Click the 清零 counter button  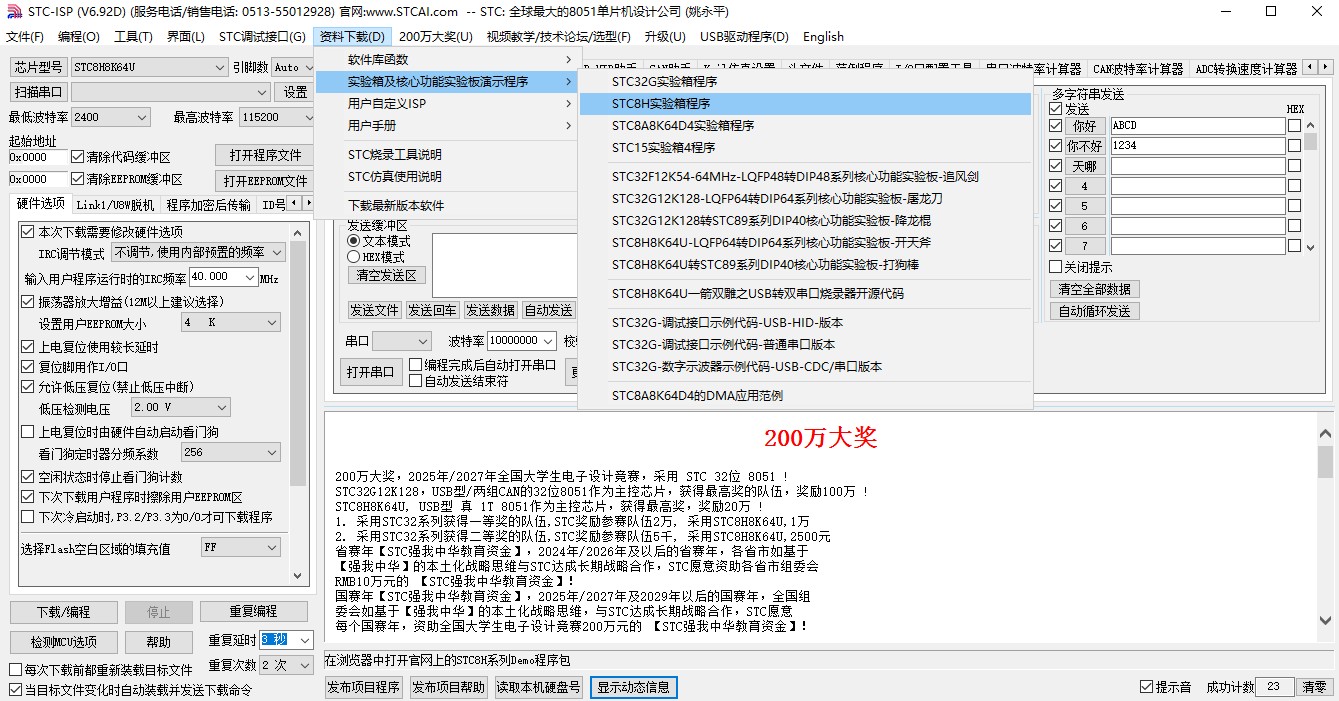click(1314, 687)
